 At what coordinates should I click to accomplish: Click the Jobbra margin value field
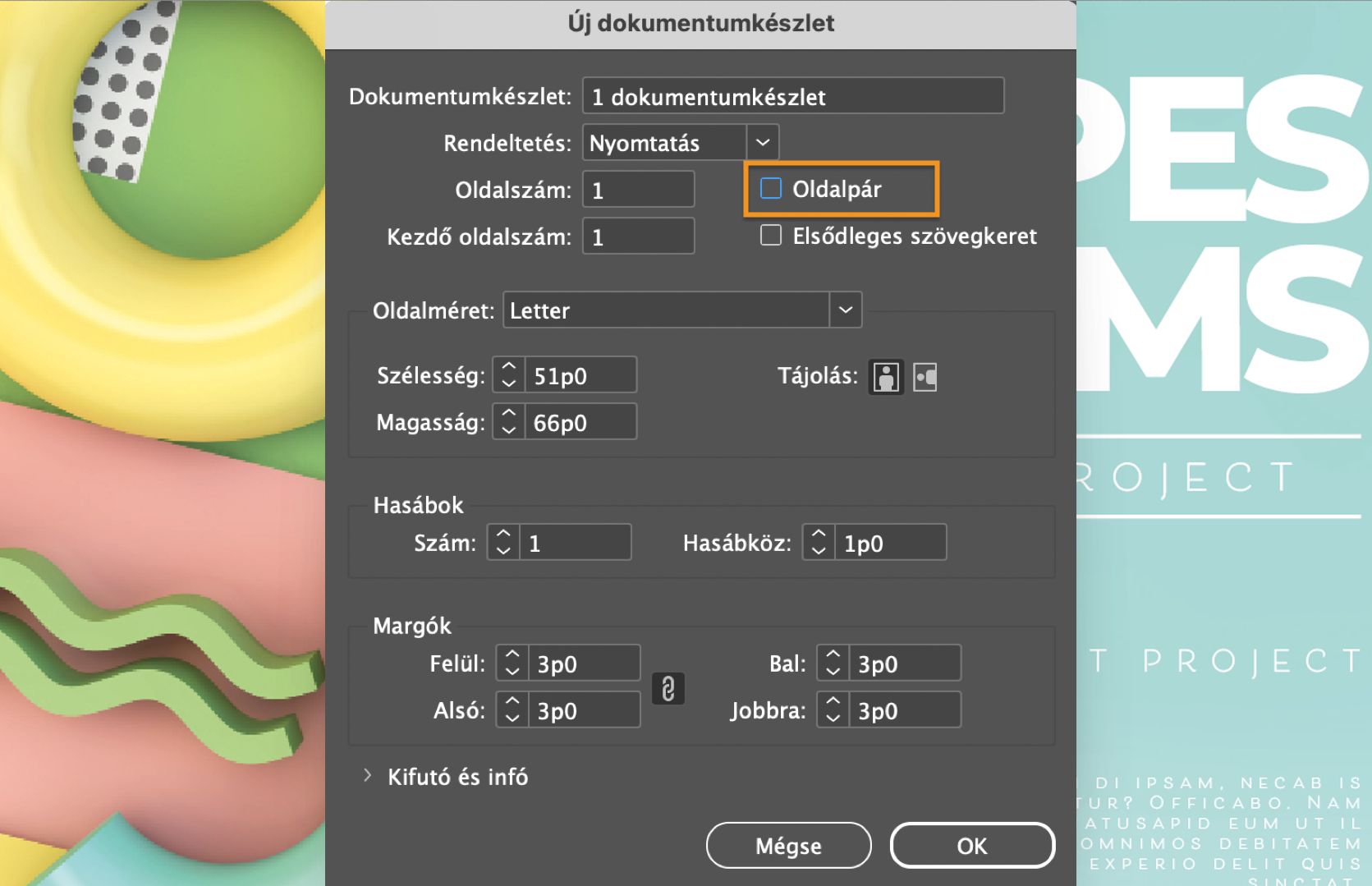click(x=905, y=710)
